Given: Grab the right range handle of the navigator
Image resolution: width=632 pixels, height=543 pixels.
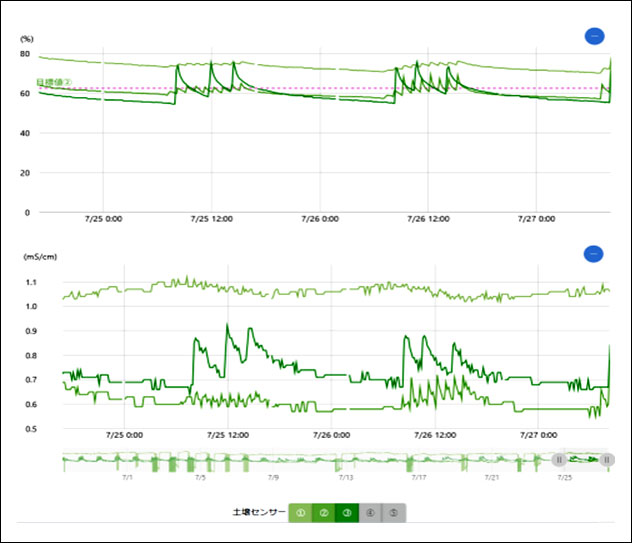Looking at the screenshot, I should click(x=607, y=460).
